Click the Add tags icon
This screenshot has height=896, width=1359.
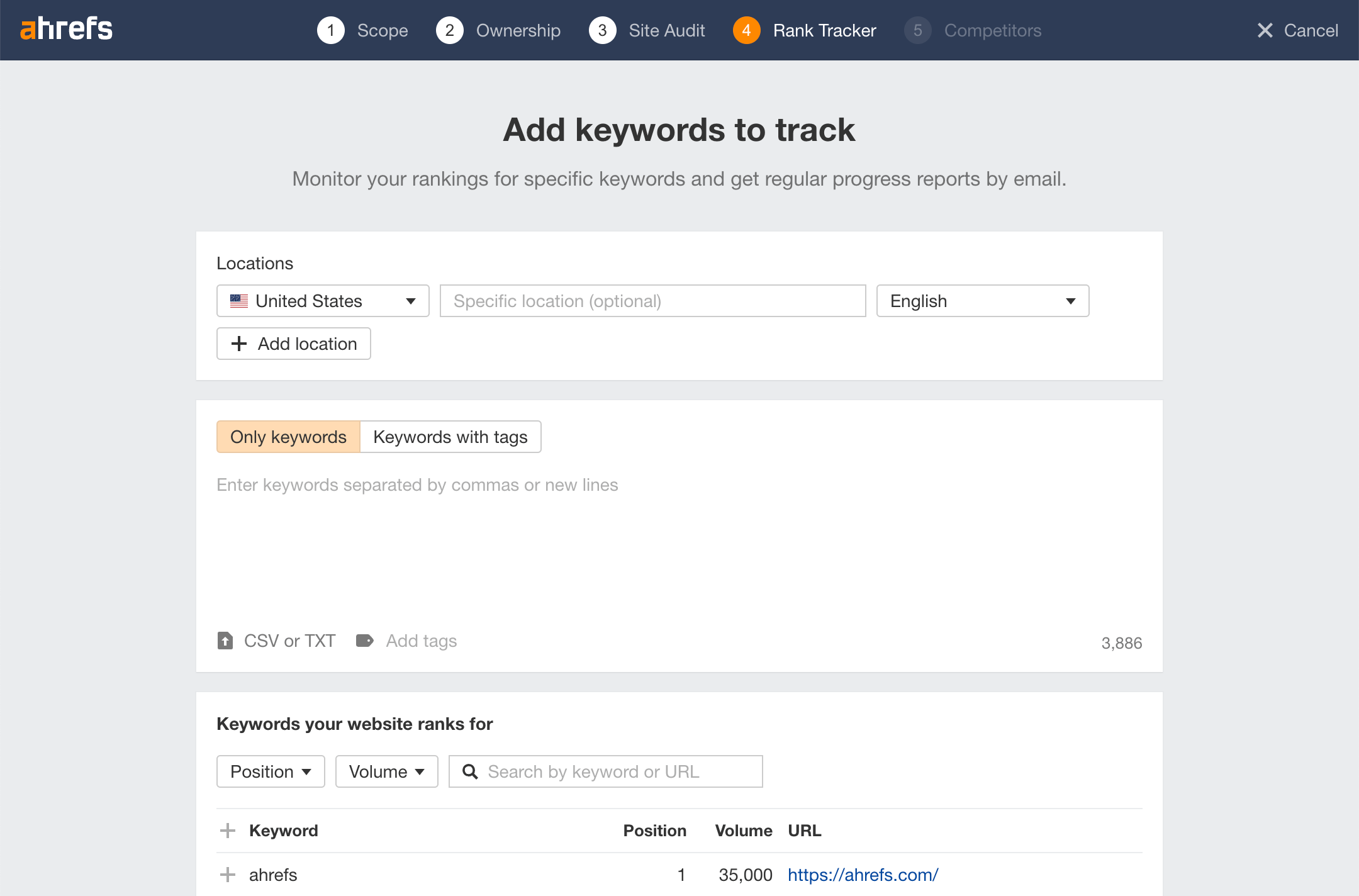pos(365,640)
